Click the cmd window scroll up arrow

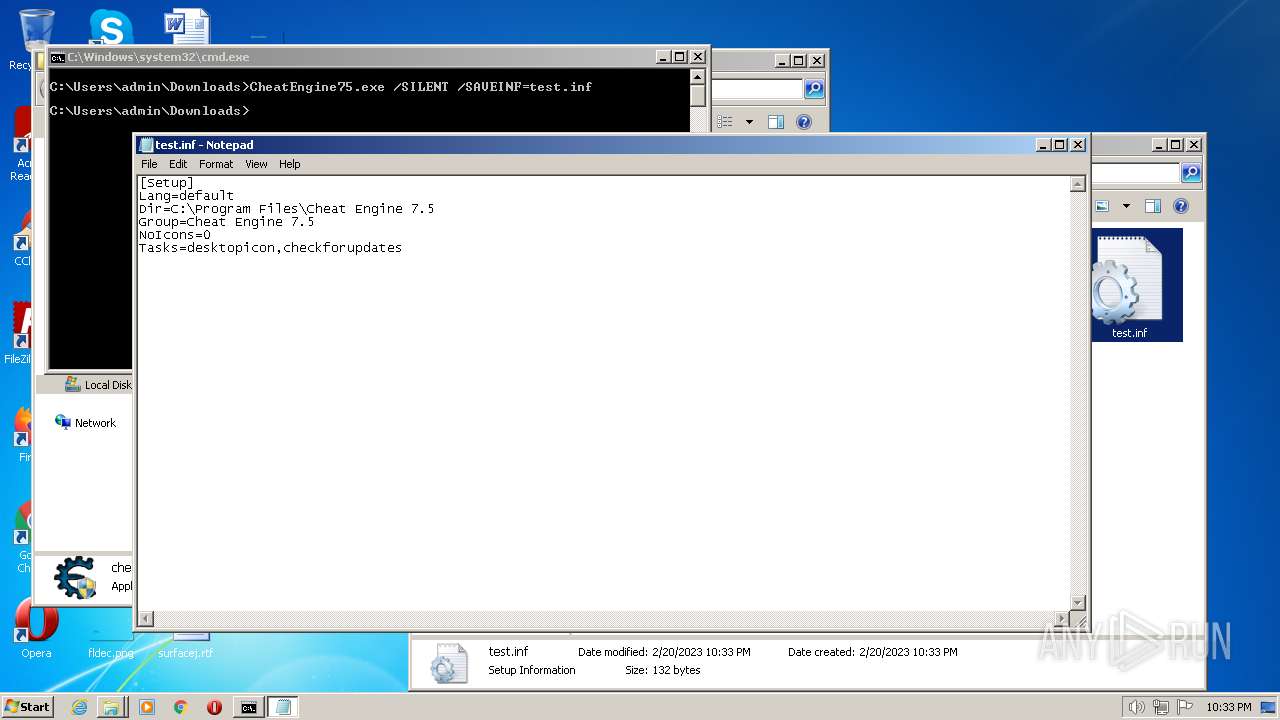coord(698,77)
